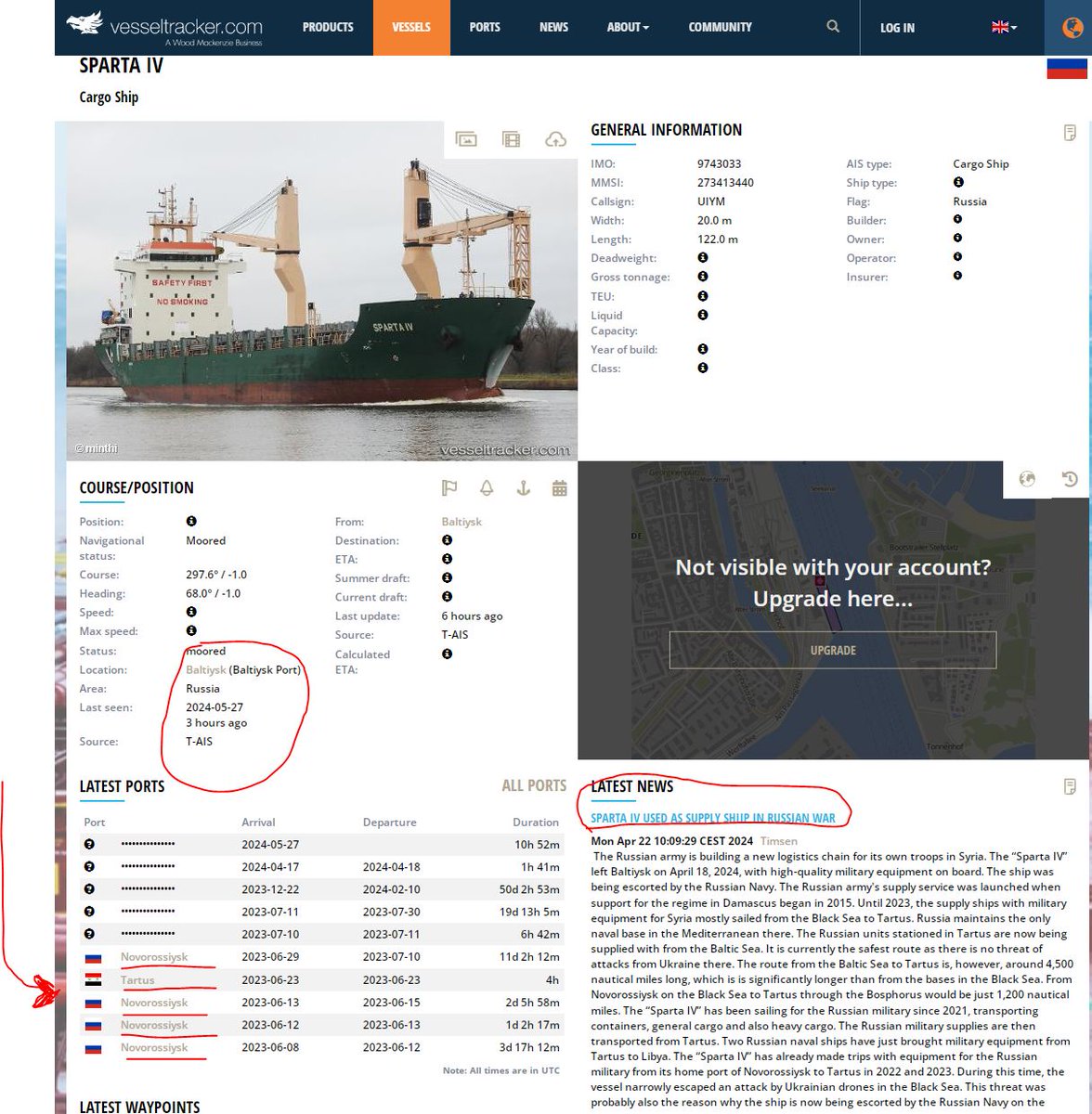Click the locked Insurer info icon
Screen dimensions: 1092x1114
pyautogui.click(x=957, y=276)
